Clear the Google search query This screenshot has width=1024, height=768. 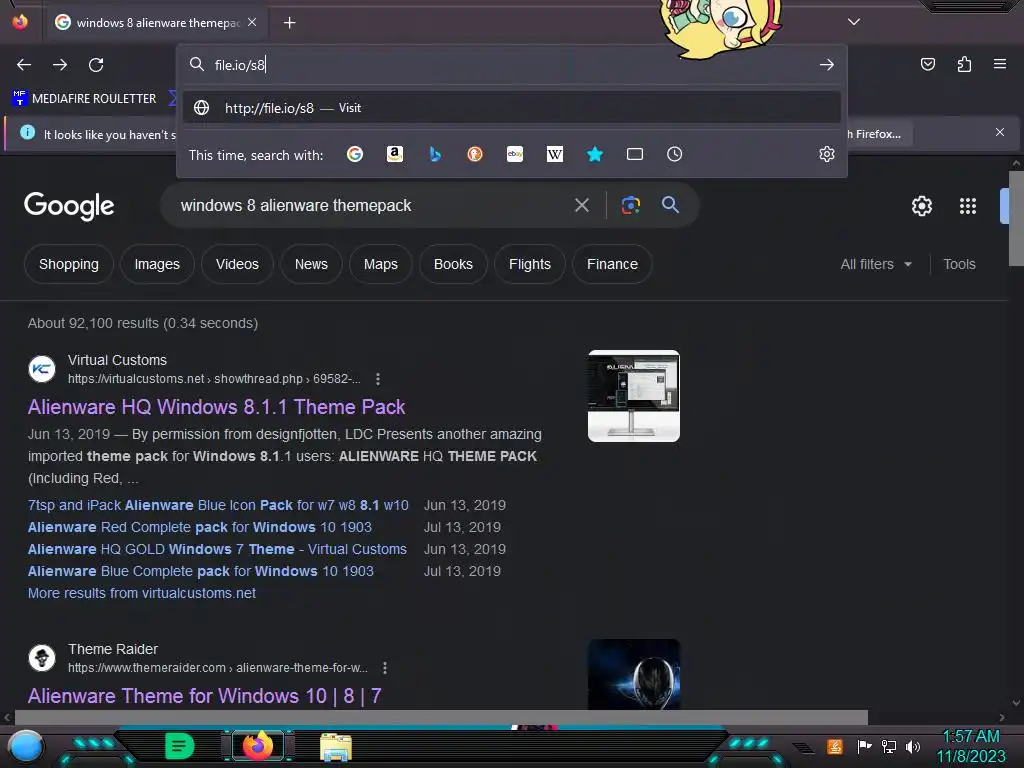pyautogui.click(x=582, y=206)
